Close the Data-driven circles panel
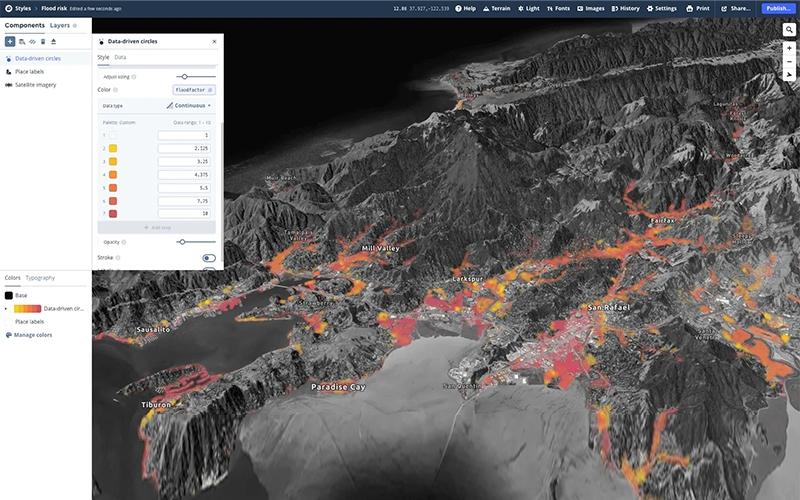 click(x=214, y=42)
